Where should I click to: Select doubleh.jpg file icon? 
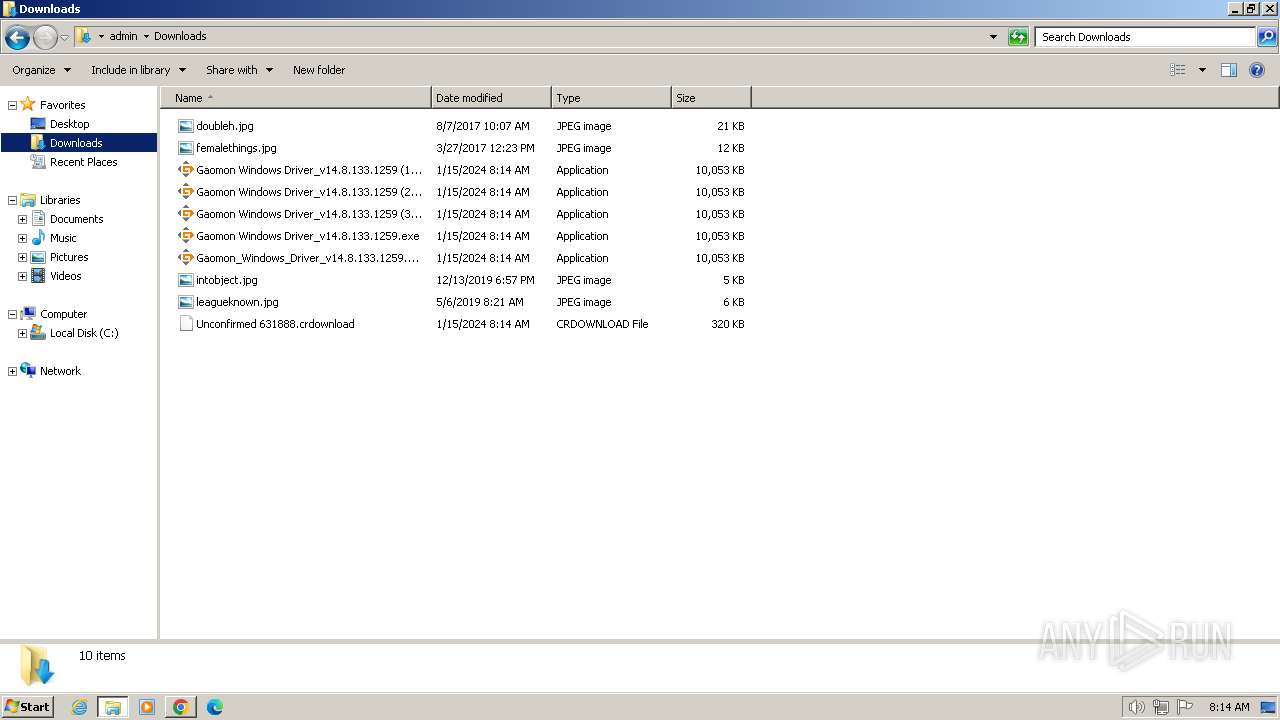(x=186, y=126)
